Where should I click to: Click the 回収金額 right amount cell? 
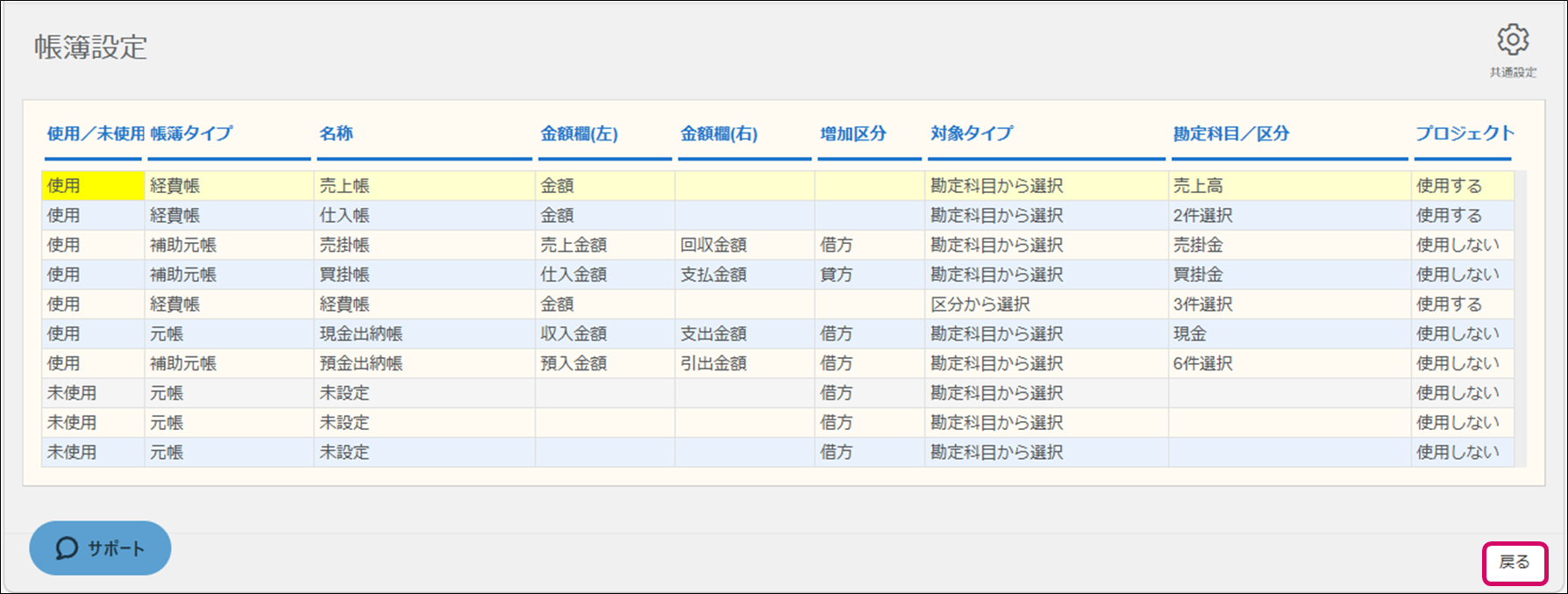[x=744, y=246]
